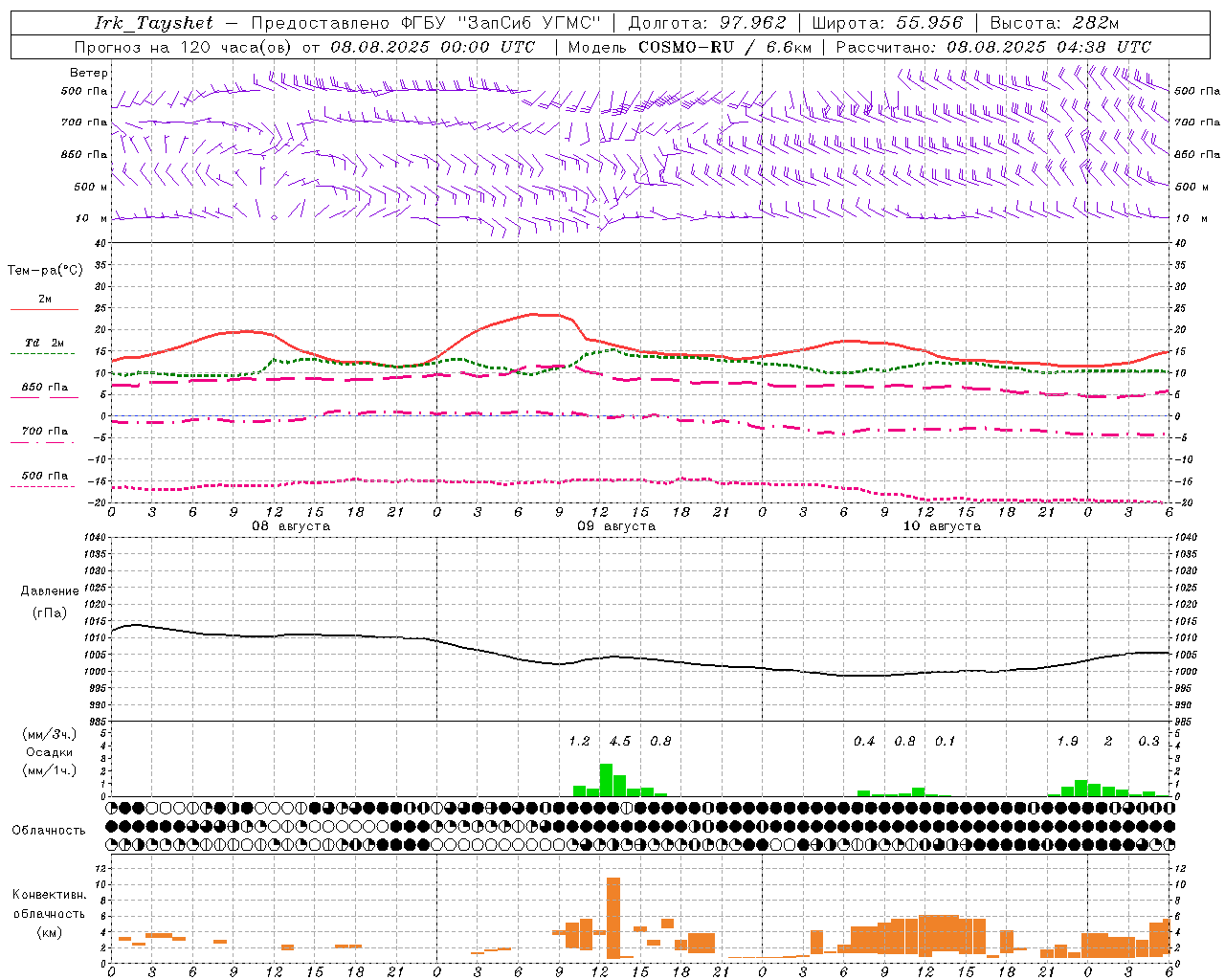Click the "1.9" three-hour precipitation value
Viewport: 1225px width, 980px height.
point(1068,742)
